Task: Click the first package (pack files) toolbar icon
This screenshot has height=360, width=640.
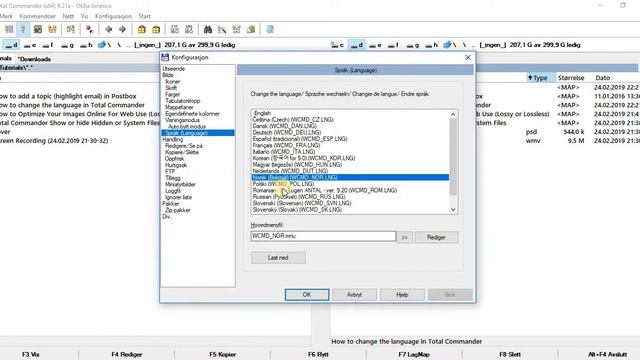Action: (x=142, y=29)
